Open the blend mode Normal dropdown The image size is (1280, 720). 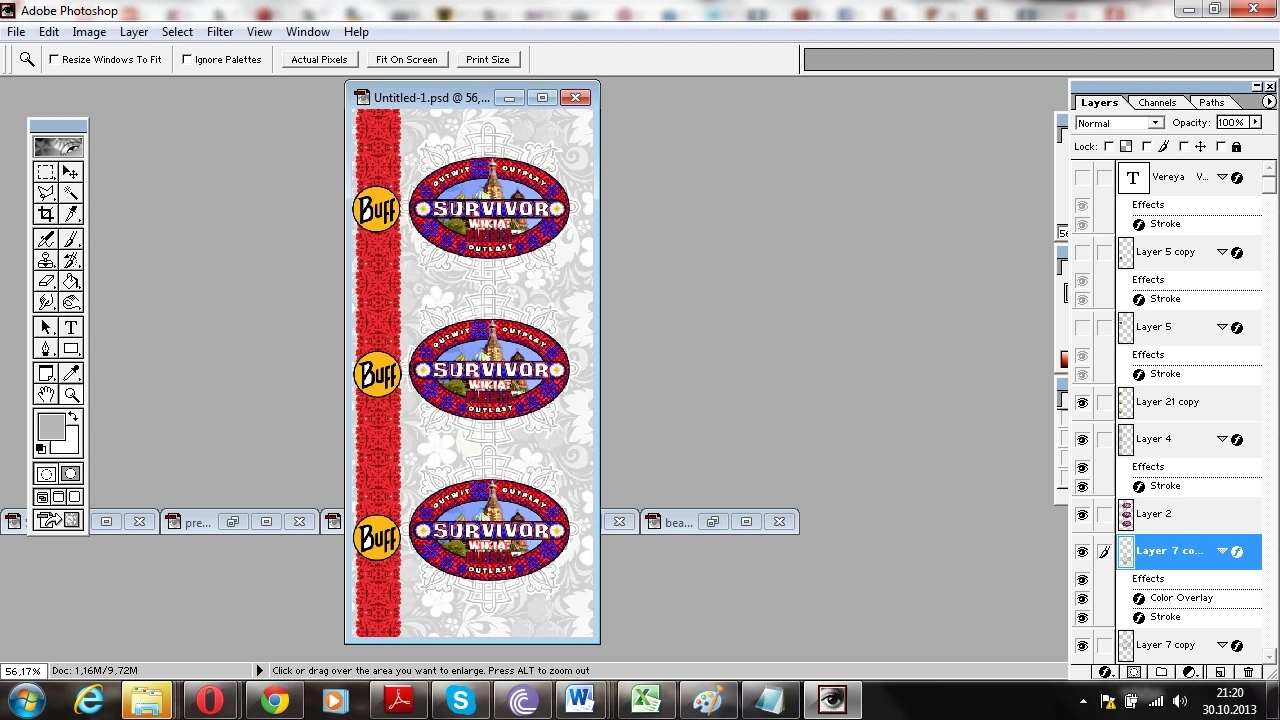point(1118,123)
